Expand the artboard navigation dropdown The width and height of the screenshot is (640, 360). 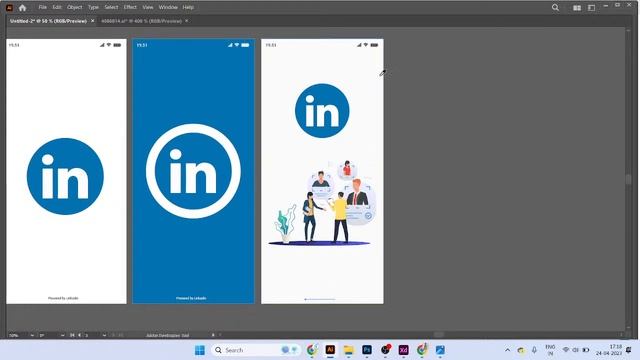pos(104,336)
